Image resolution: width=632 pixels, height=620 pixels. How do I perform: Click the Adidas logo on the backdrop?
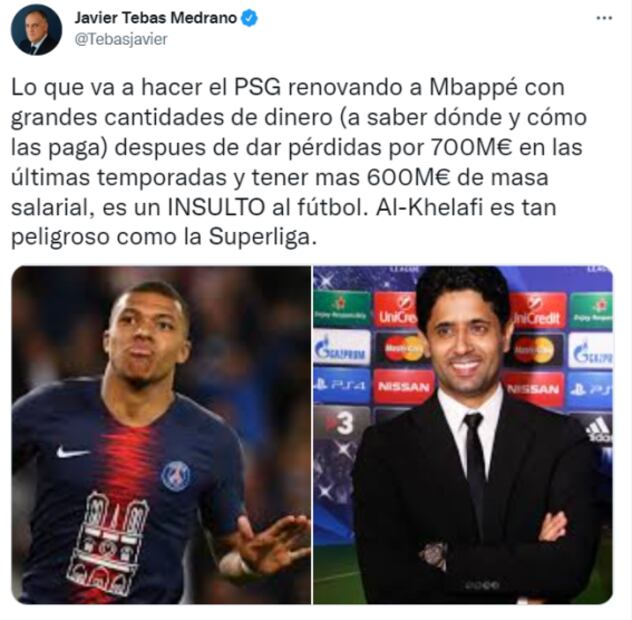[599, 431]
